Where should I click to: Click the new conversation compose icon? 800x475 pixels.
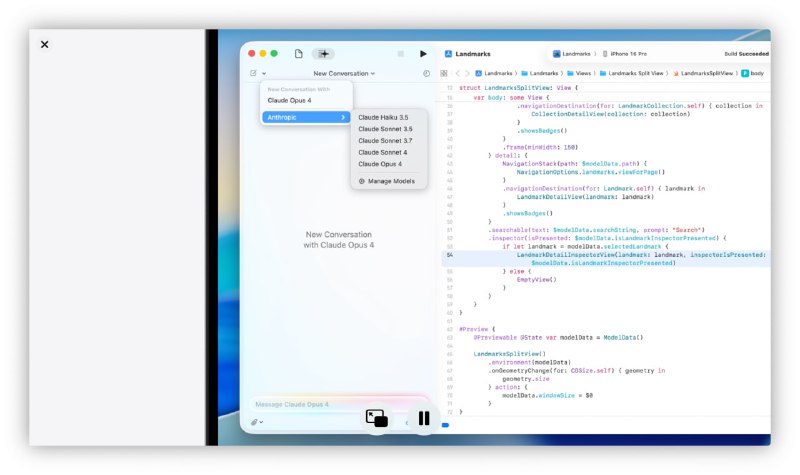(x=254, y=73)
